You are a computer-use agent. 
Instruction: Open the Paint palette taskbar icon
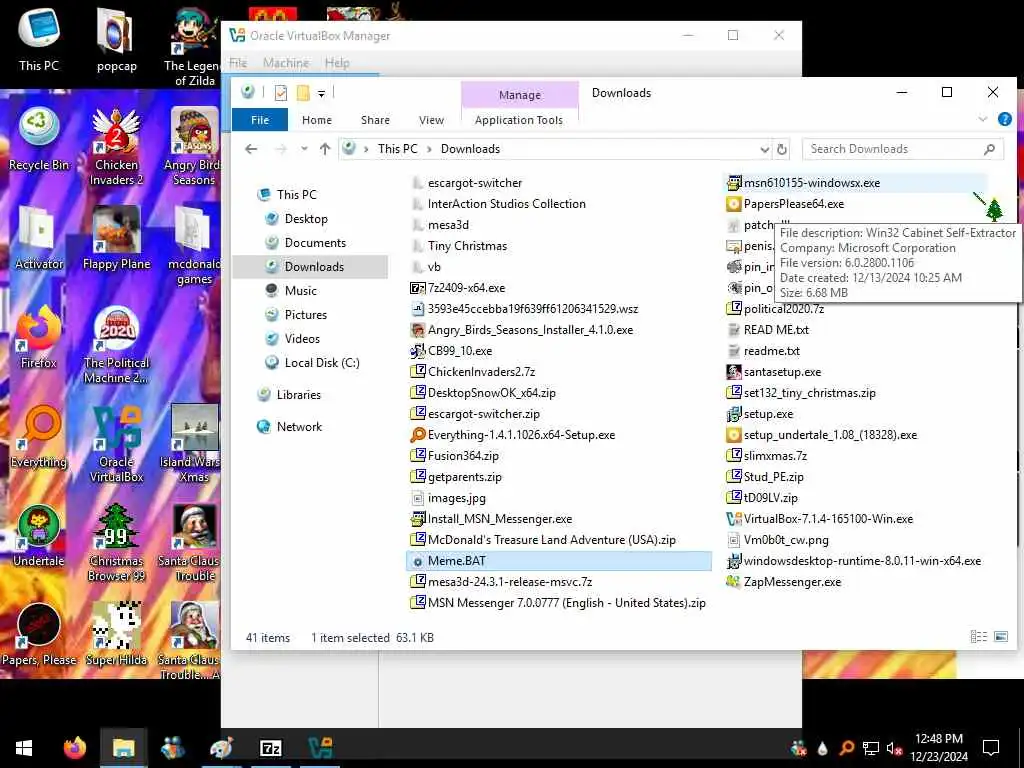point(221,748)
